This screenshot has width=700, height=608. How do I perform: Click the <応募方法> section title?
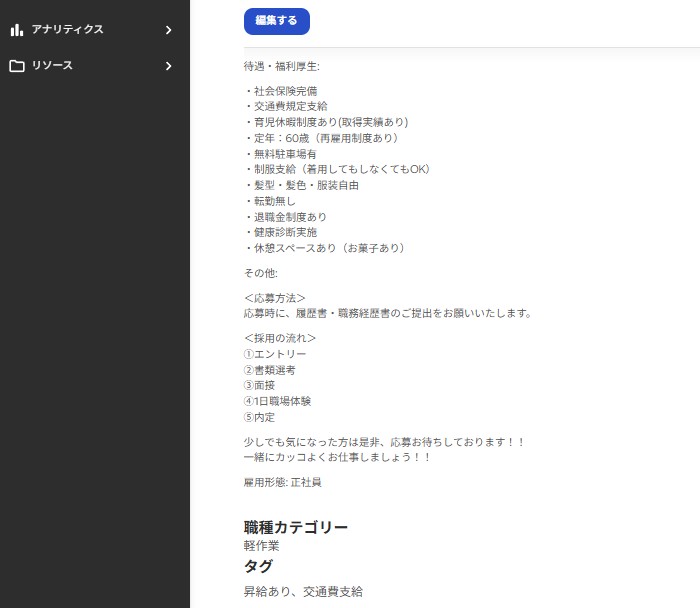pyautogui.click(x=274, y=298)
